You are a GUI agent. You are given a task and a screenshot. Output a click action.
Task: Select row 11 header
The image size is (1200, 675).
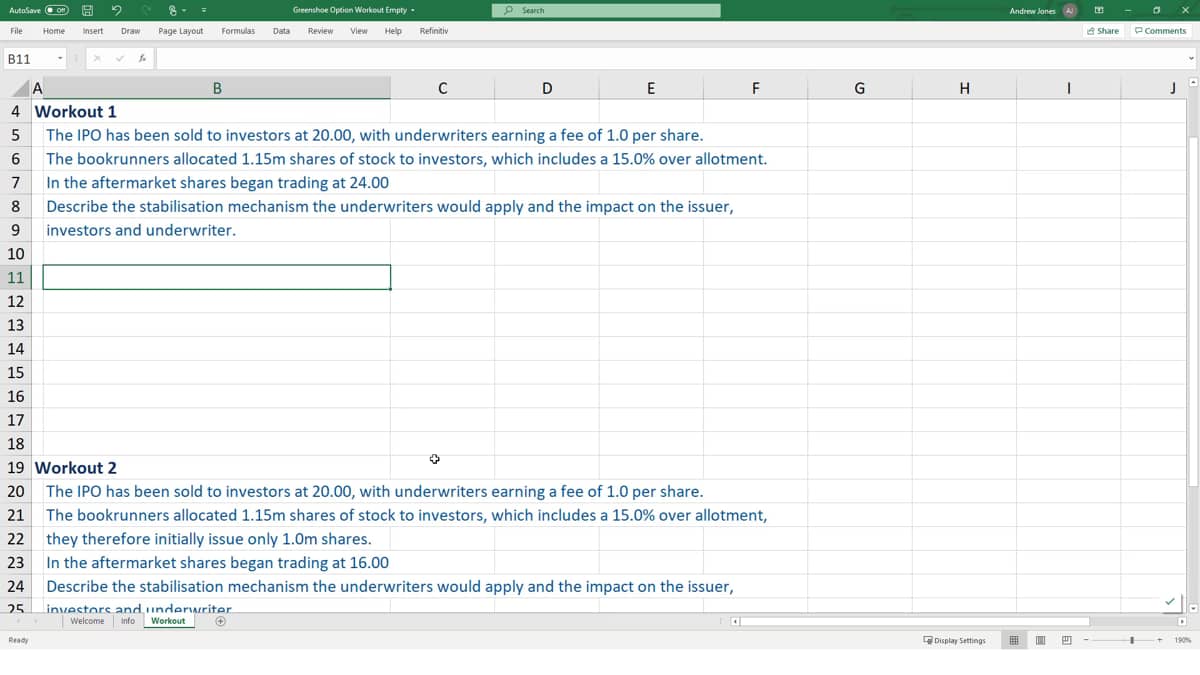point(15,277)
